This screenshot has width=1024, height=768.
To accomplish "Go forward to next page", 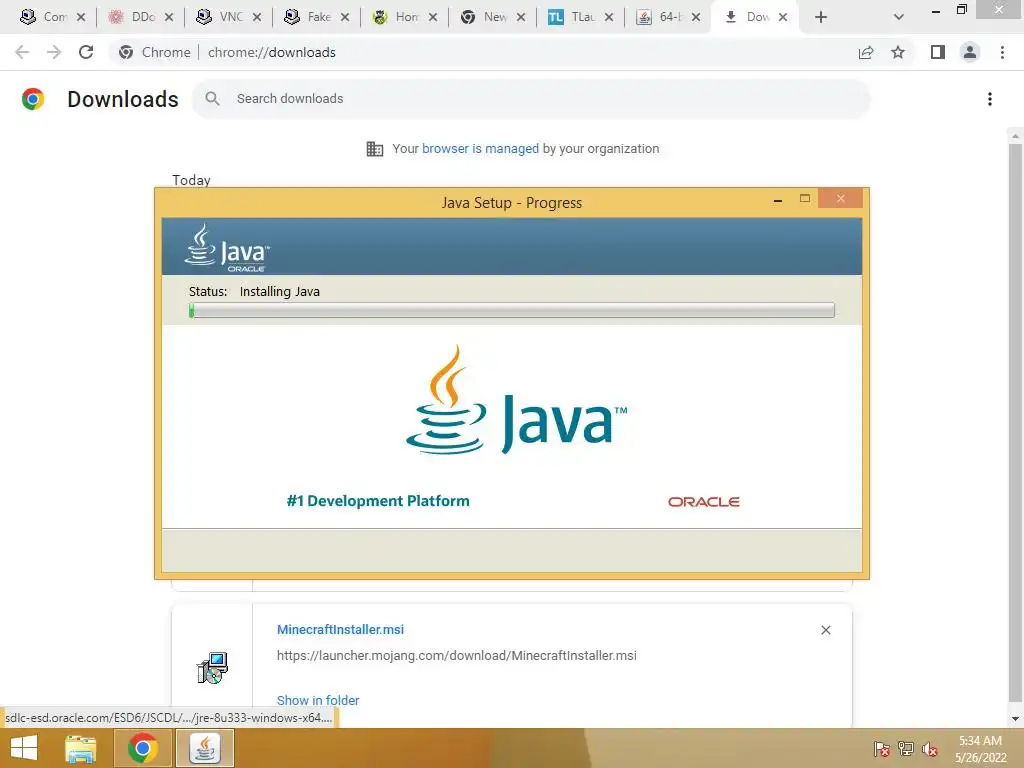I will tap(54, 52).
